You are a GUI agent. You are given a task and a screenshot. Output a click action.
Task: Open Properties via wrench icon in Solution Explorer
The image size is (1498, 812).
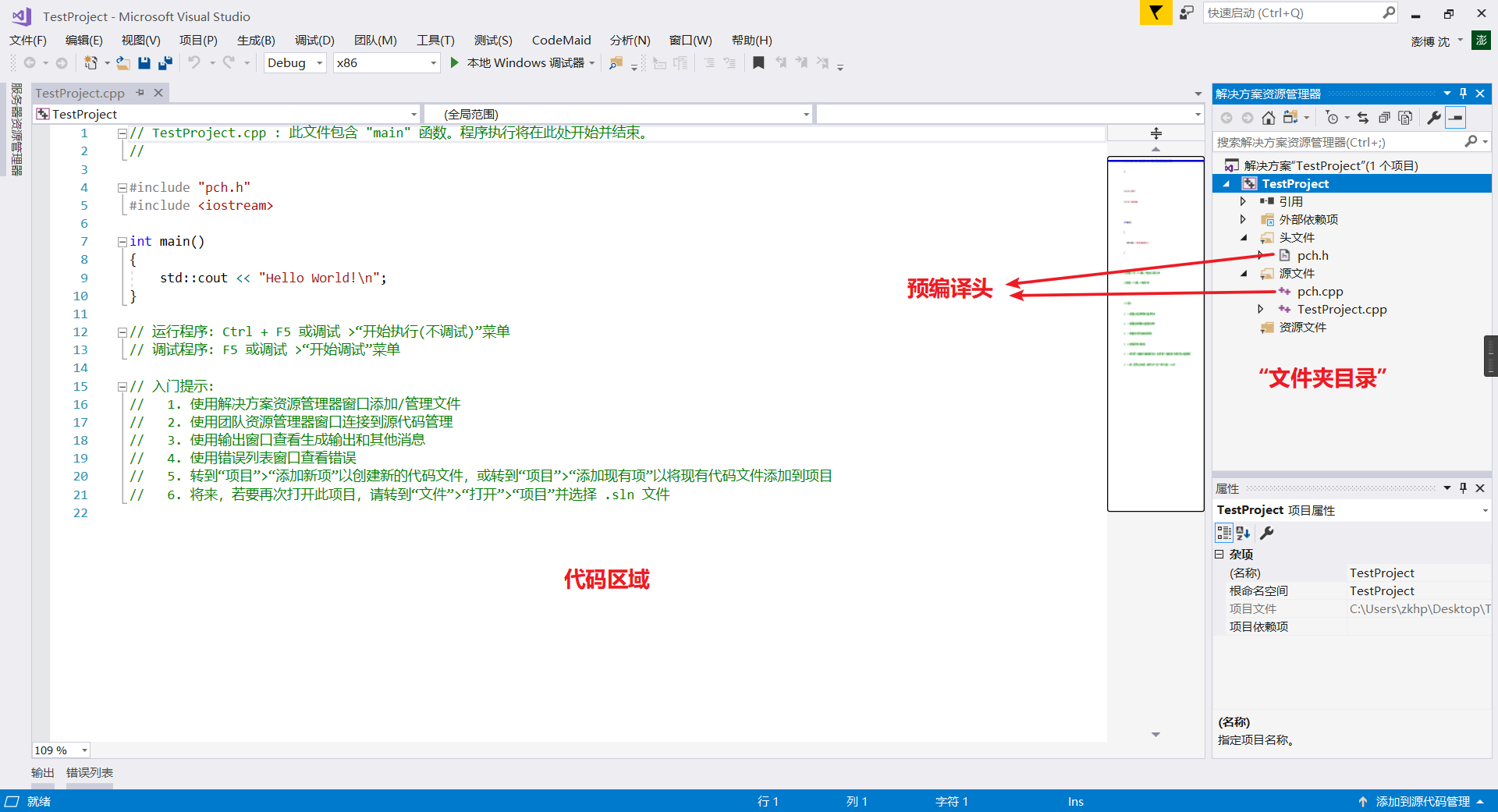click(1434, 117)
